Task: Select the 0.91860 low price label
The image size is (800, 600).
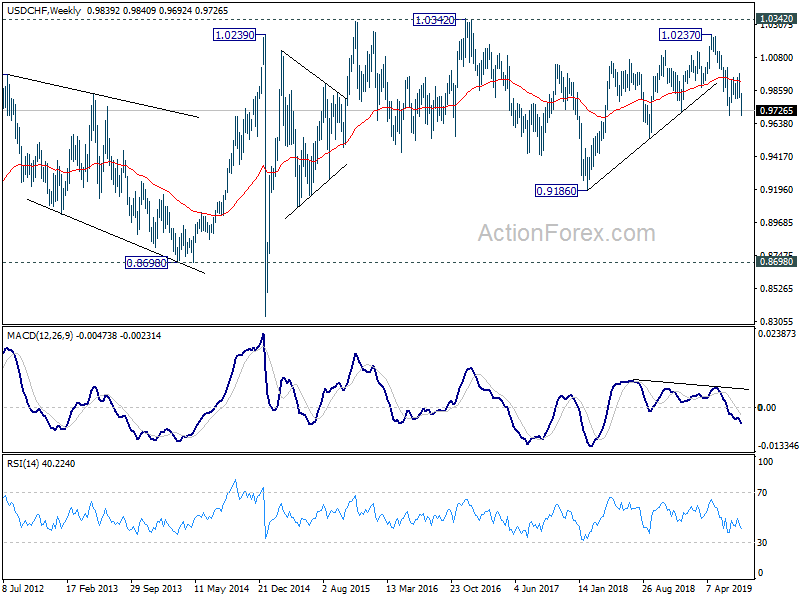Action: tap(557, 191)
